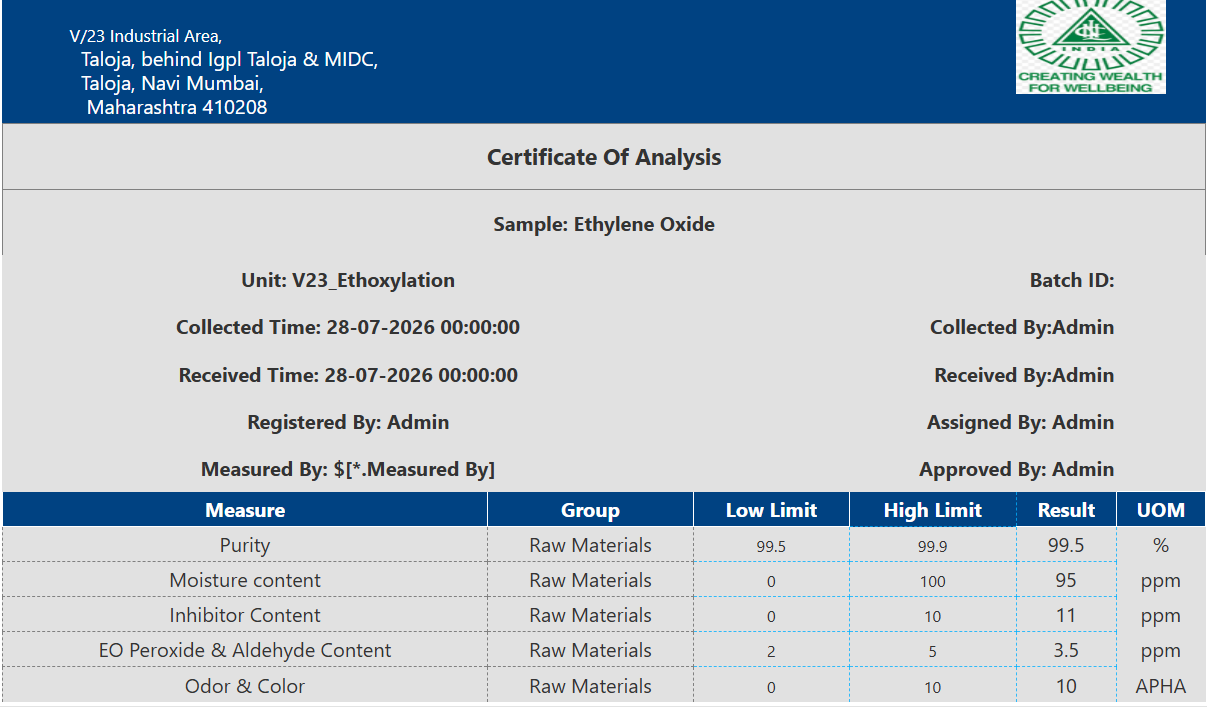This screenshot has width=1207, height=707.
Task: Click the APHA unit cell
Action: [x=1161, y=686]
